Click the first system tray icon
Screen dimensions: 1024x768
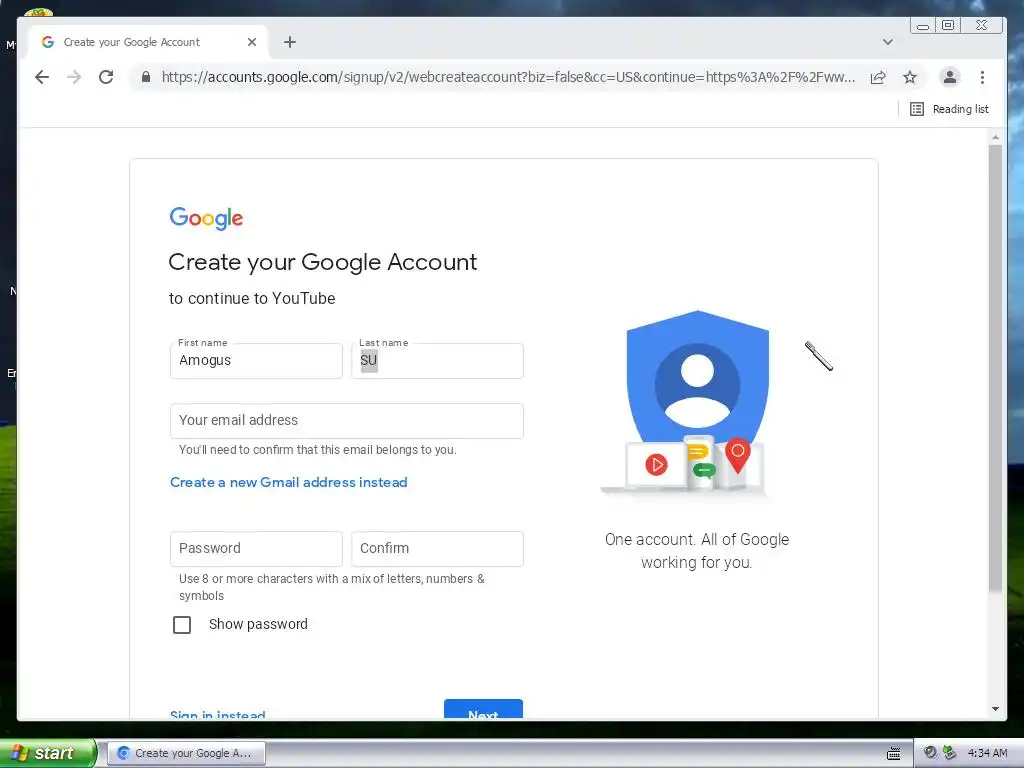(x=930, y=753)
